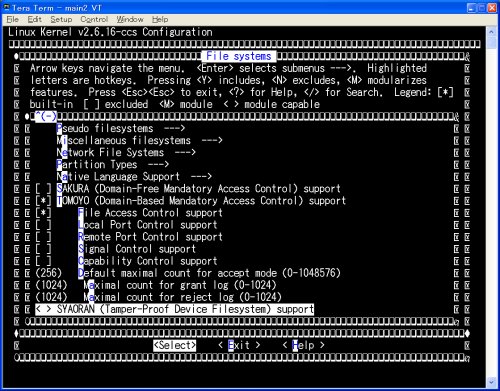Open the Window menu
The image size is (500, 391).
click(x=130, y=19)
